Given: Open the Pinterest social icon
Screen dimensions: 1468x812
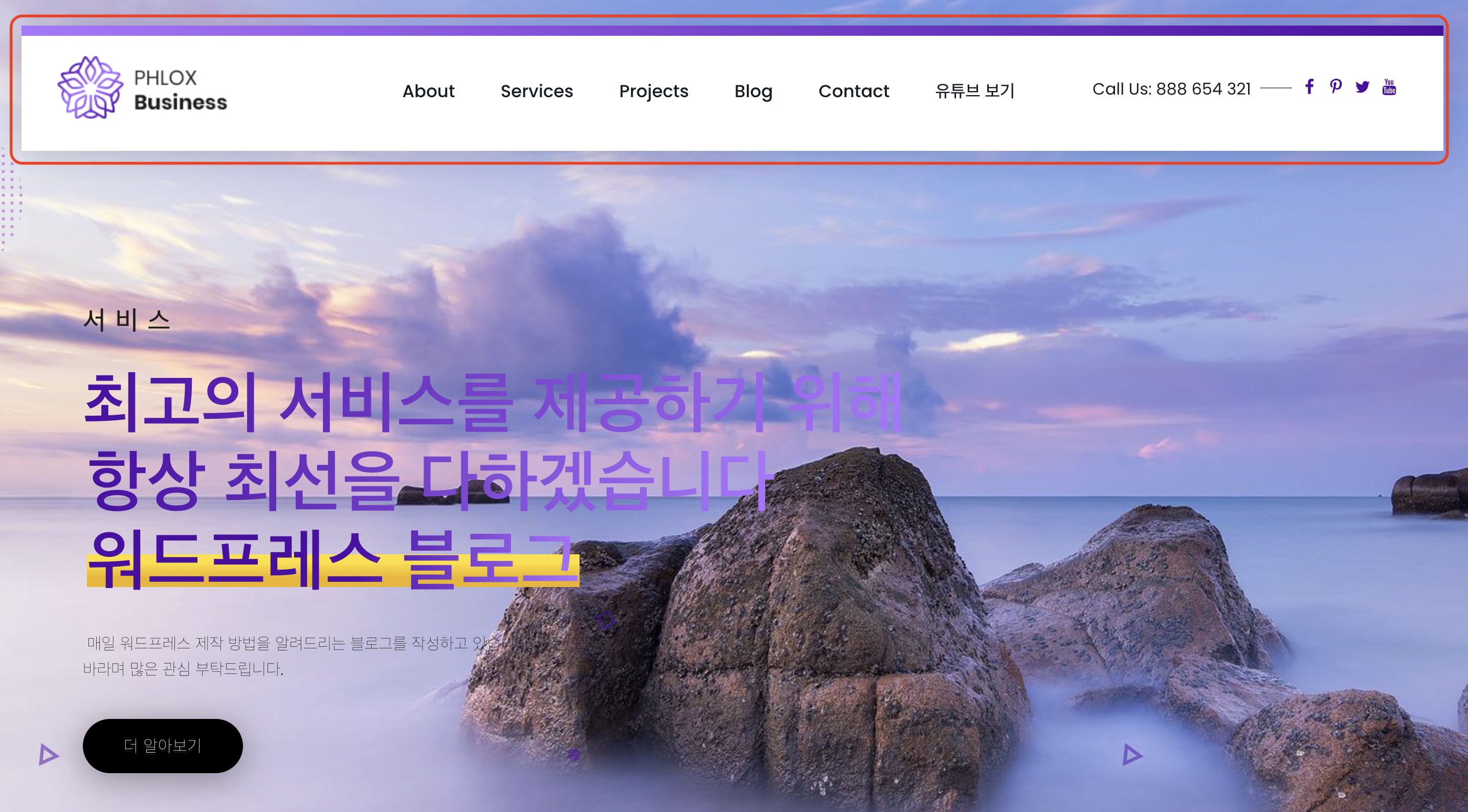Looking at the screenshot, I should [1336, 86].
